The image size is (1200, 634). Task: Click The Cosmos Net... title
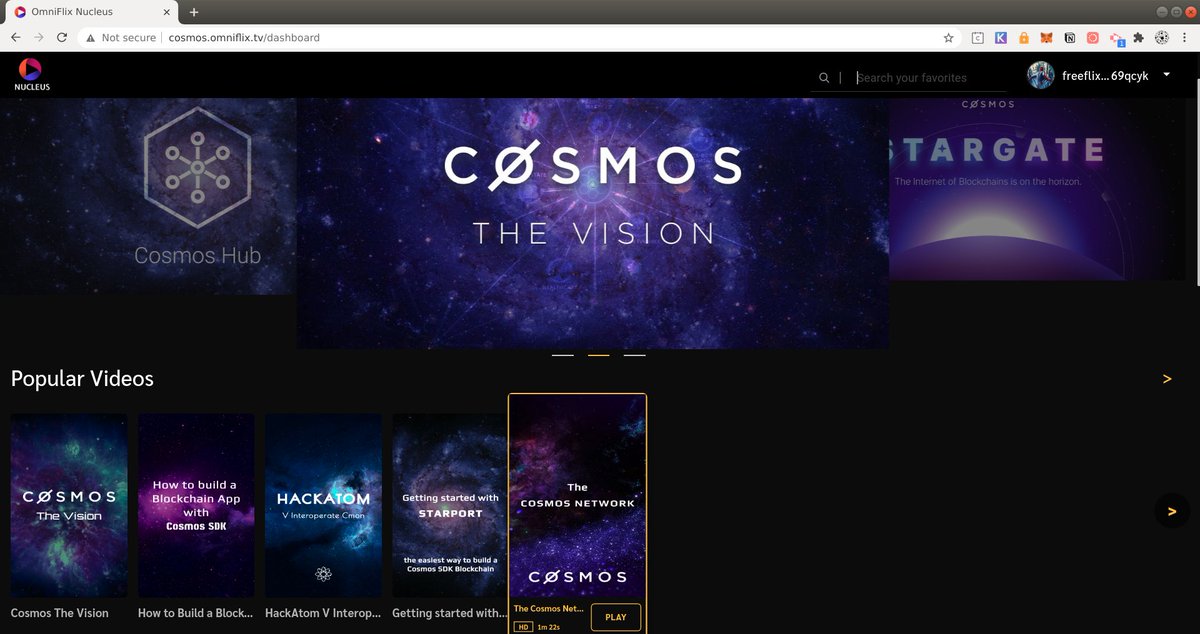548,608
